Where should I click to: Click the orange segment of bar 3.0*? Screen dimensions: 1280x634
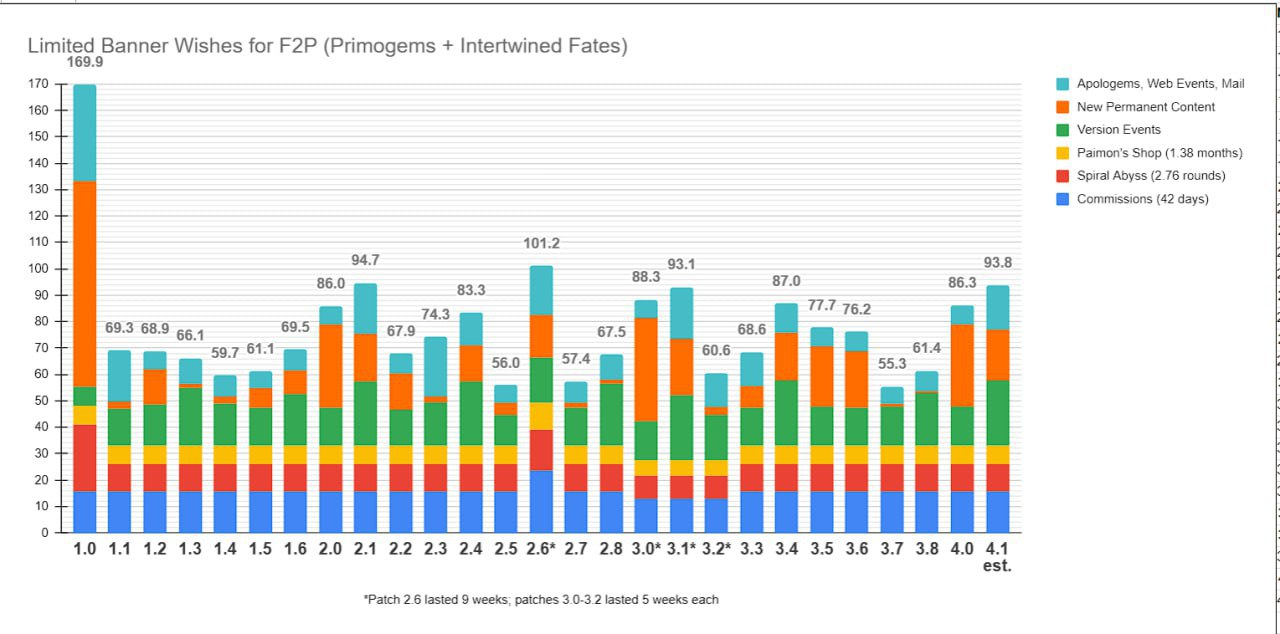[646, 369]
